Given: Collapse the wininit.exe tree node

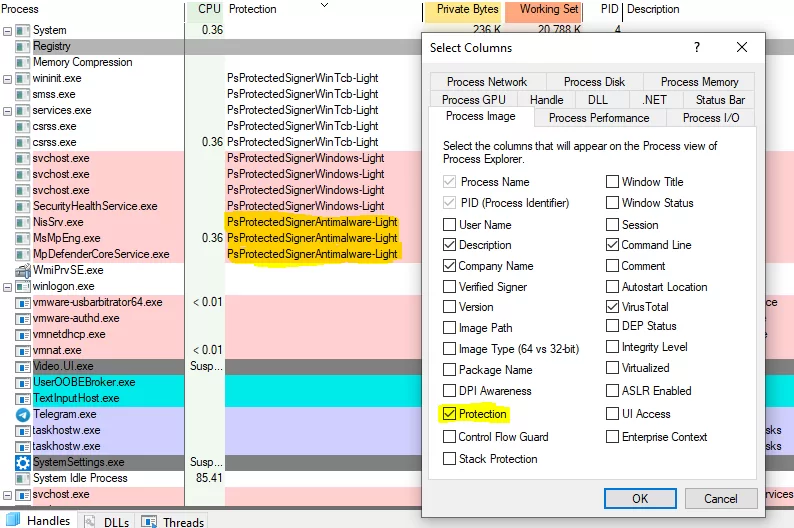Looking at the screenshot, I should [8, 78].
